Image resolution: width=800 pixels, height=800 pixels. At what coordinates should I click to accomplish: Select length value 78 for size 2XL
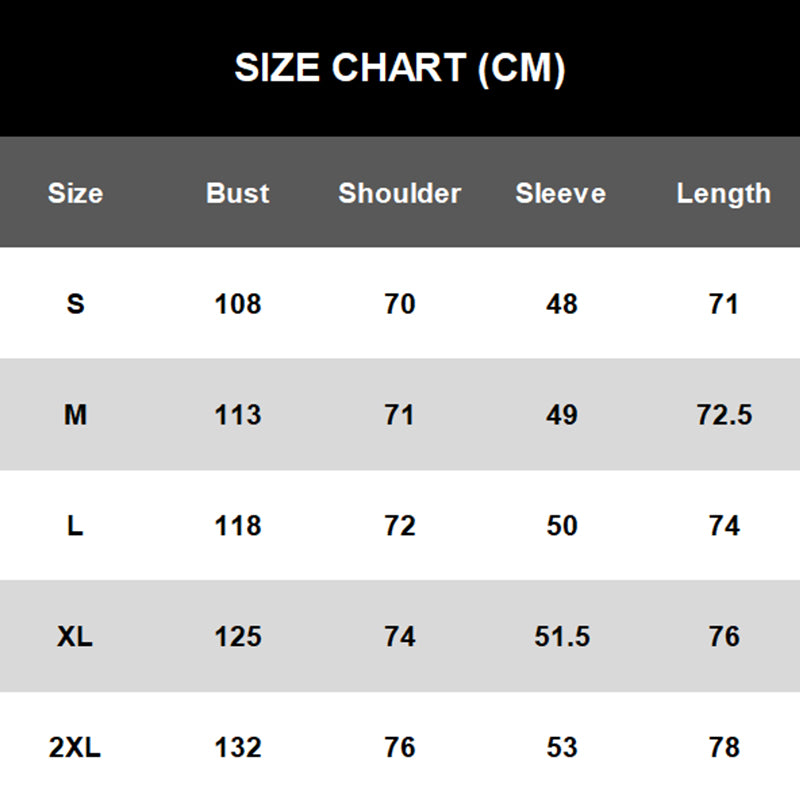click(724, 747)
